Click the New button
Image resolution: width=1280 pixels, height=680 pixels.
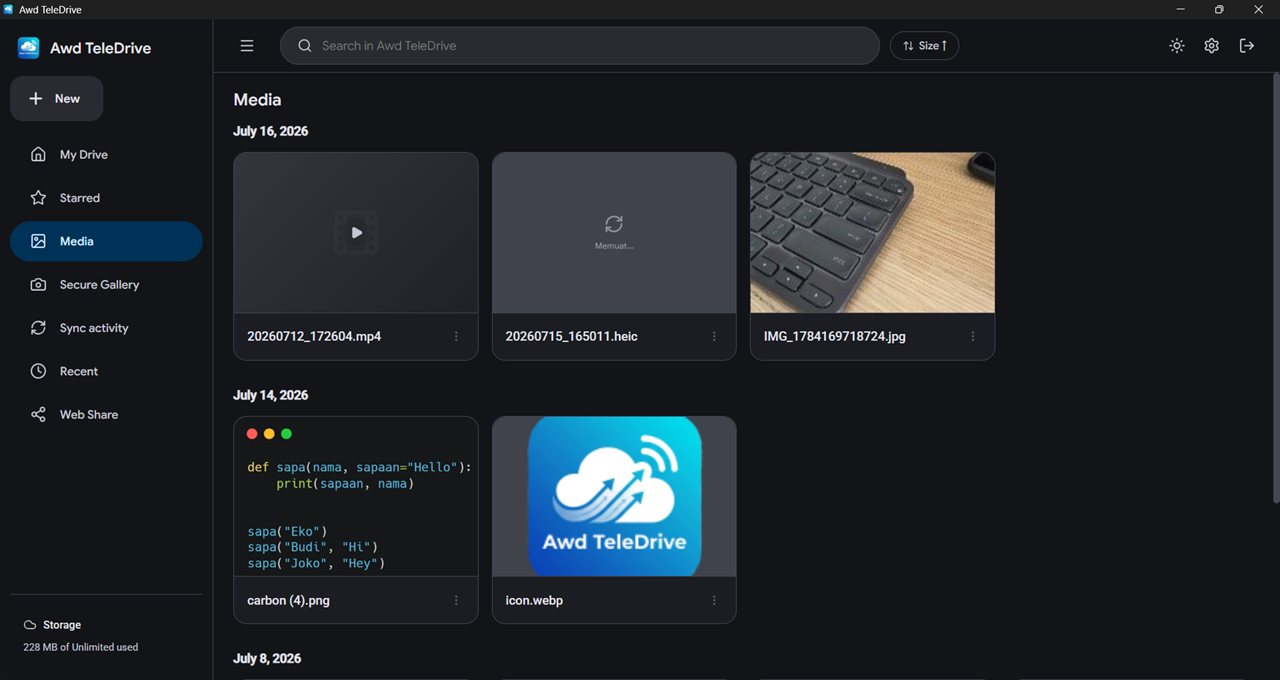pos(56,99)
